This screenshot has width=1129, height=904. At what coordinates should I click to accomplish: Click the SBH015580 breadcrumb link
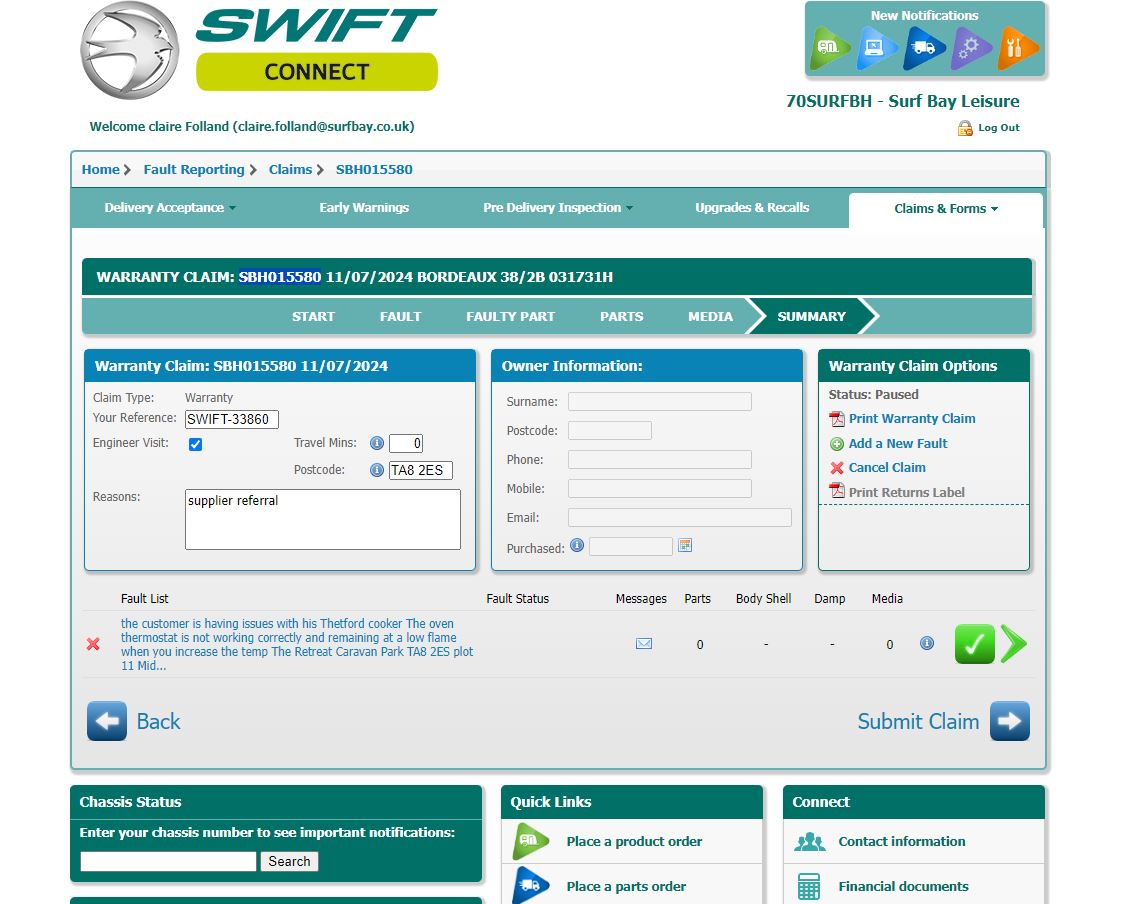[x=374, y=170]
